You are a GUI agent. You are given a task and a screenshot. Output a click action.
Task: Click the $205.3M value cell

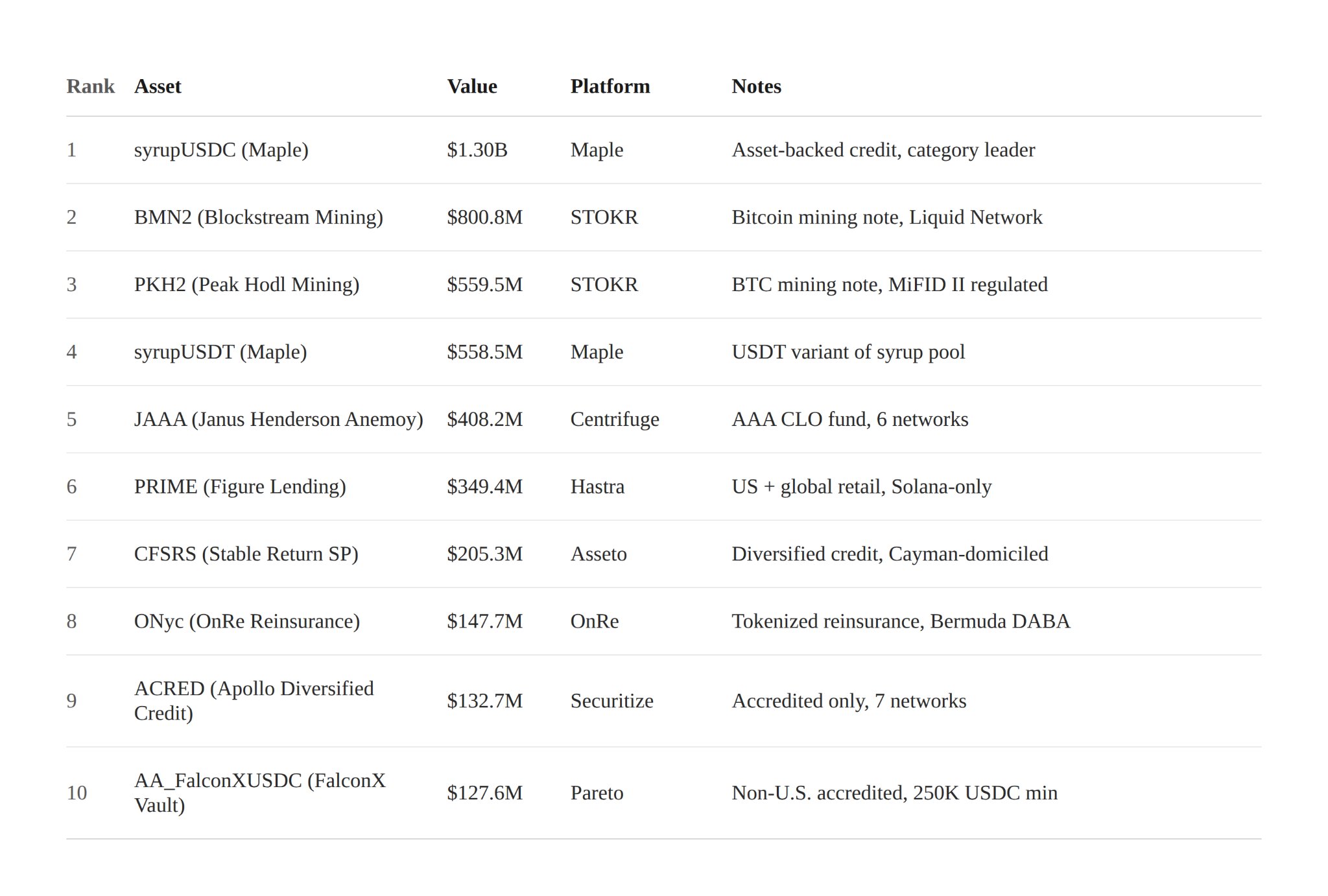pos(484,554)
